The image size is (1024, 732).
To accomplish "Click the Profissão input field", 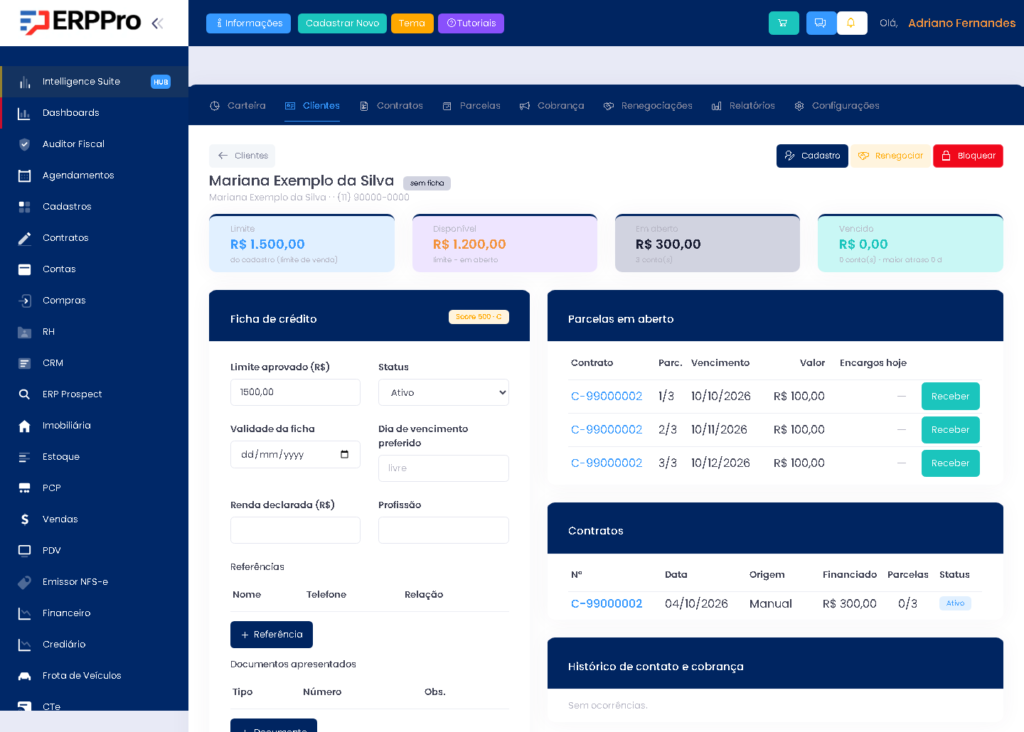I will click(443, 530).
